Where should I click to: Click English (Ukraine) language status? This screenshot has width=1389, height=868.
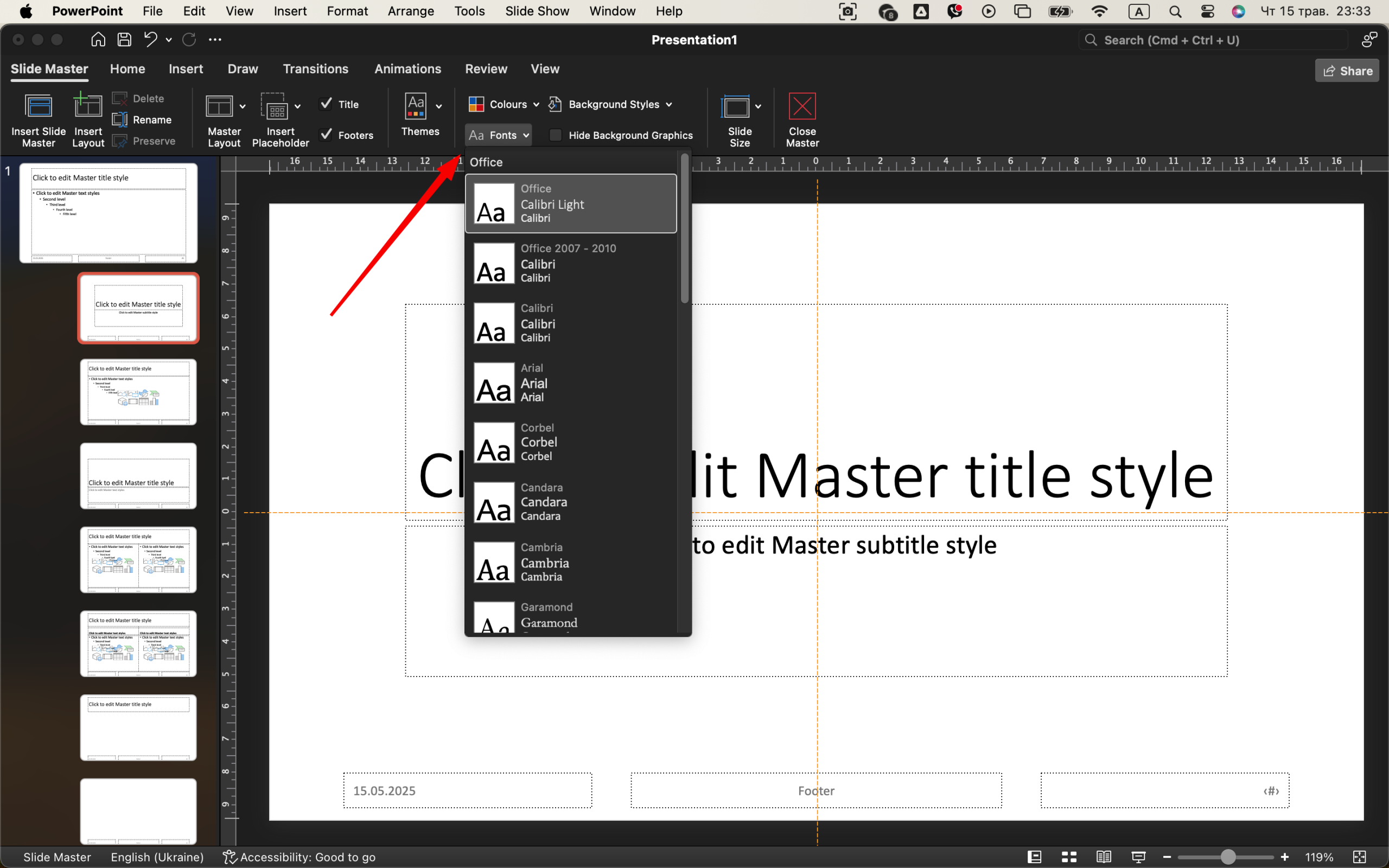coord(157,857)
